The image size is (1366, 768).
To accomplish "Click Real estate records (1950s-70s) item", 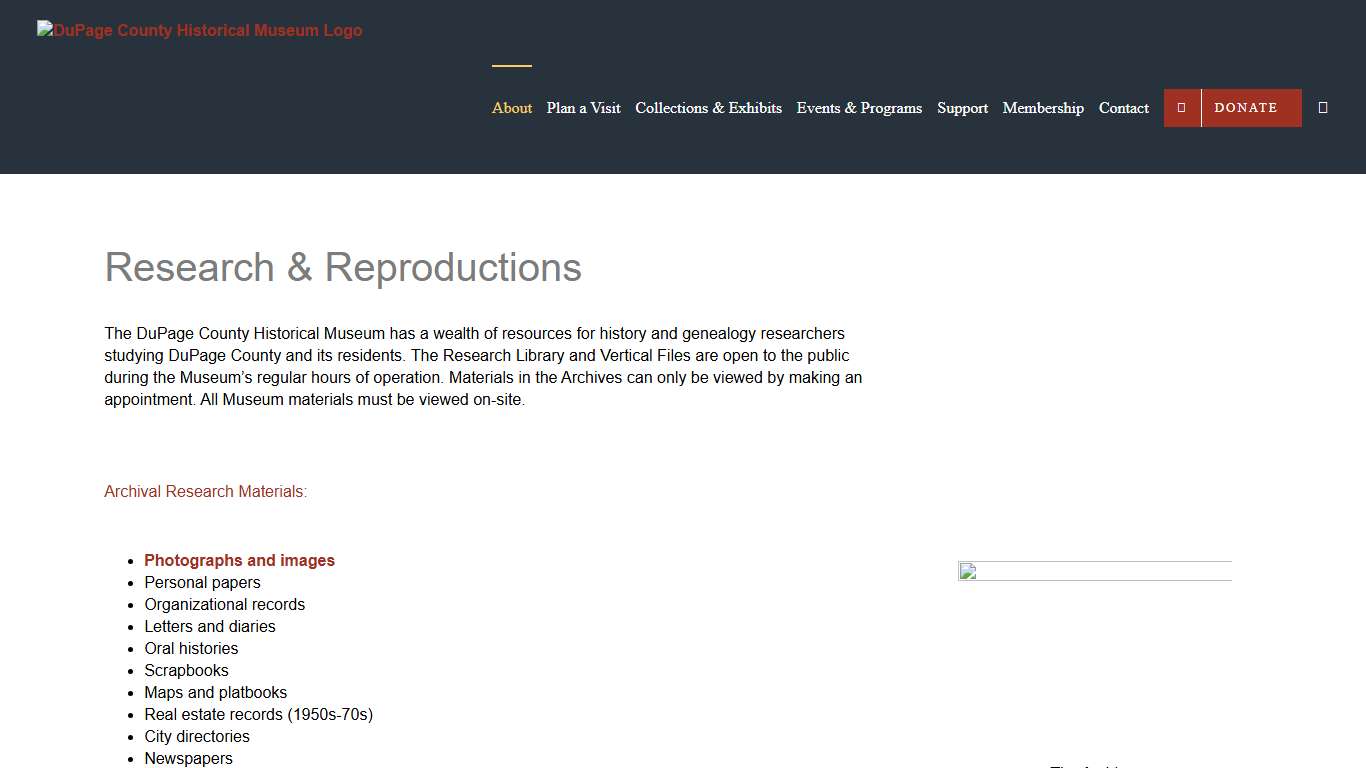I will [258, 715].
